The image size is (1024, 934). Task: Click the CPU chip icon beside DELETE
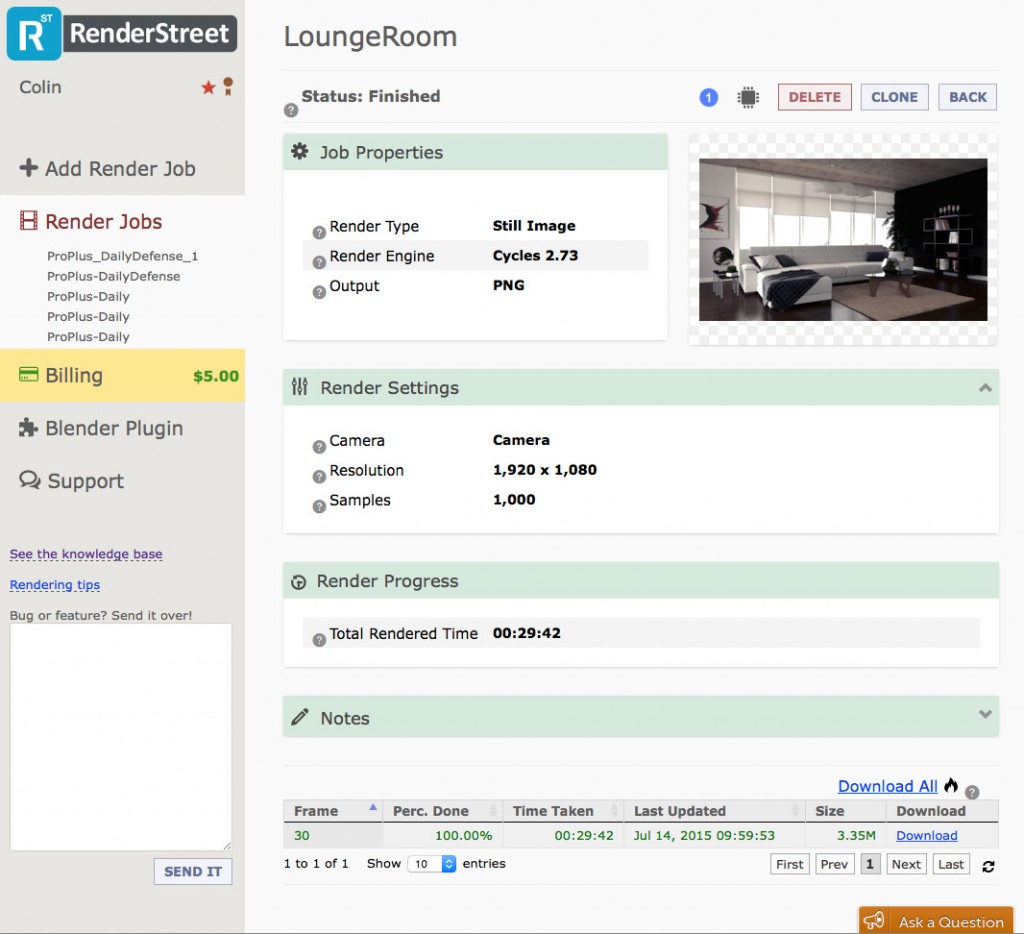[x=748, y=97]
